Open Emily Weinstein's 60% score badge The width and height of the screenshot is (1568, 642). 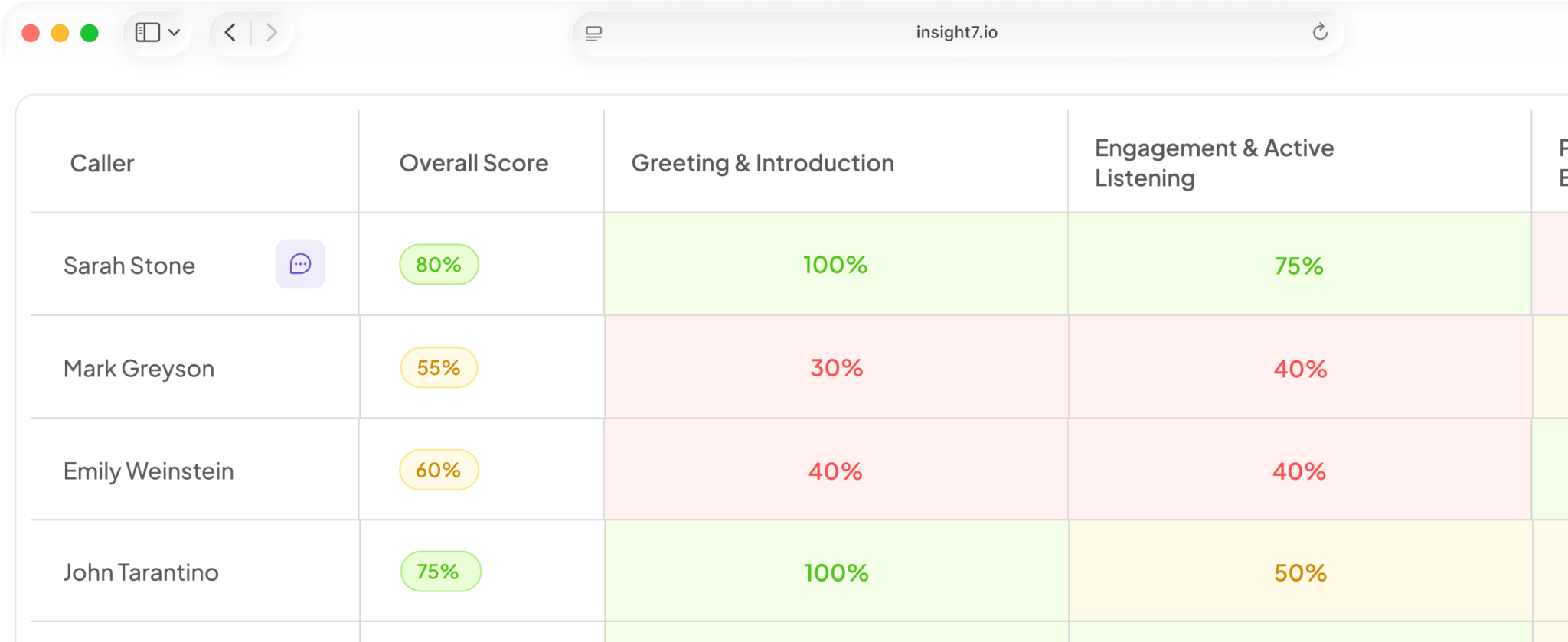pos(439,470)
